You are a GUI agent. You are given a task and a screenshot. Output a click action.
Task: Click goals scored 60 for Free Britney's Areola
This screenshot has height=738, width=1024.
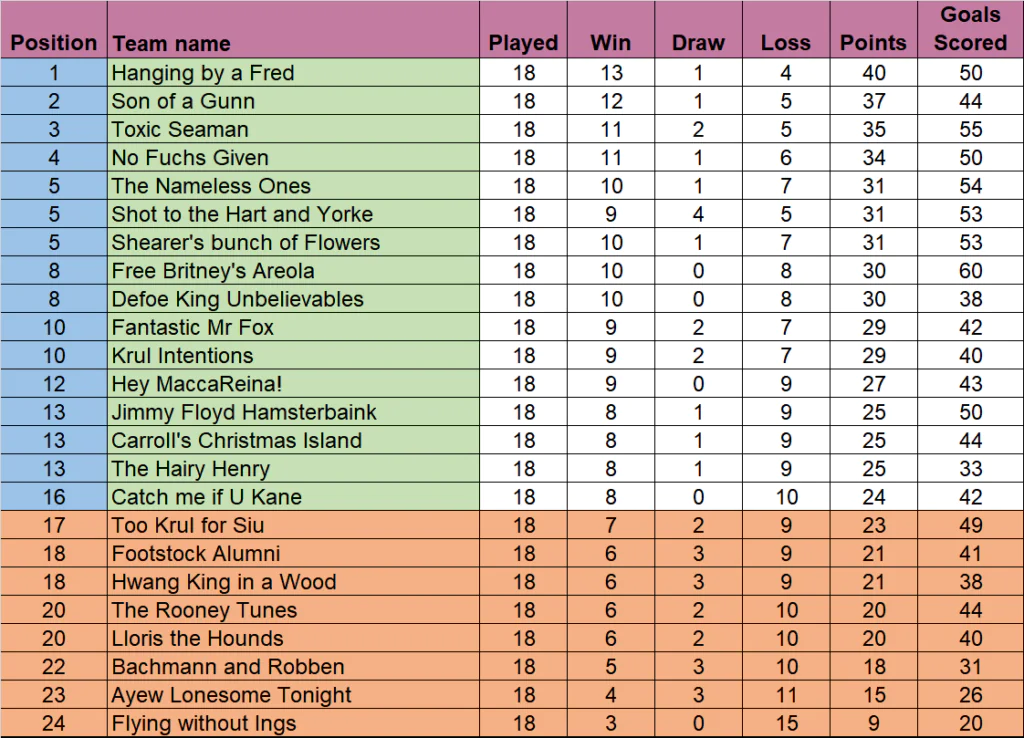pyautogui.click(x=970, y=270)
